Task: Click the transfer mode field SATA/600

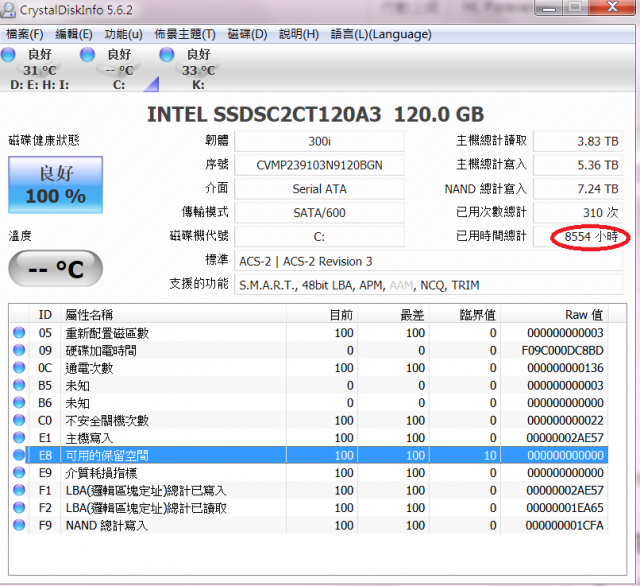Action: coord(319,212)
